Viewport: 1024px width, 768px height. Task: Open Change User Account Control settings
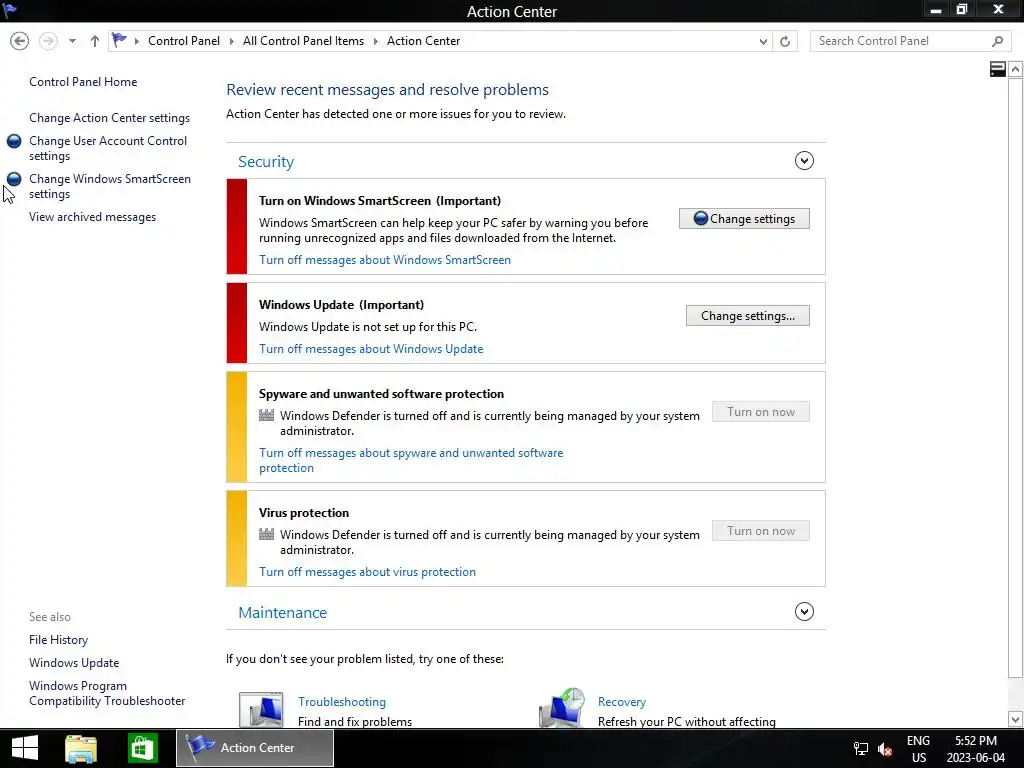point(108,148)
